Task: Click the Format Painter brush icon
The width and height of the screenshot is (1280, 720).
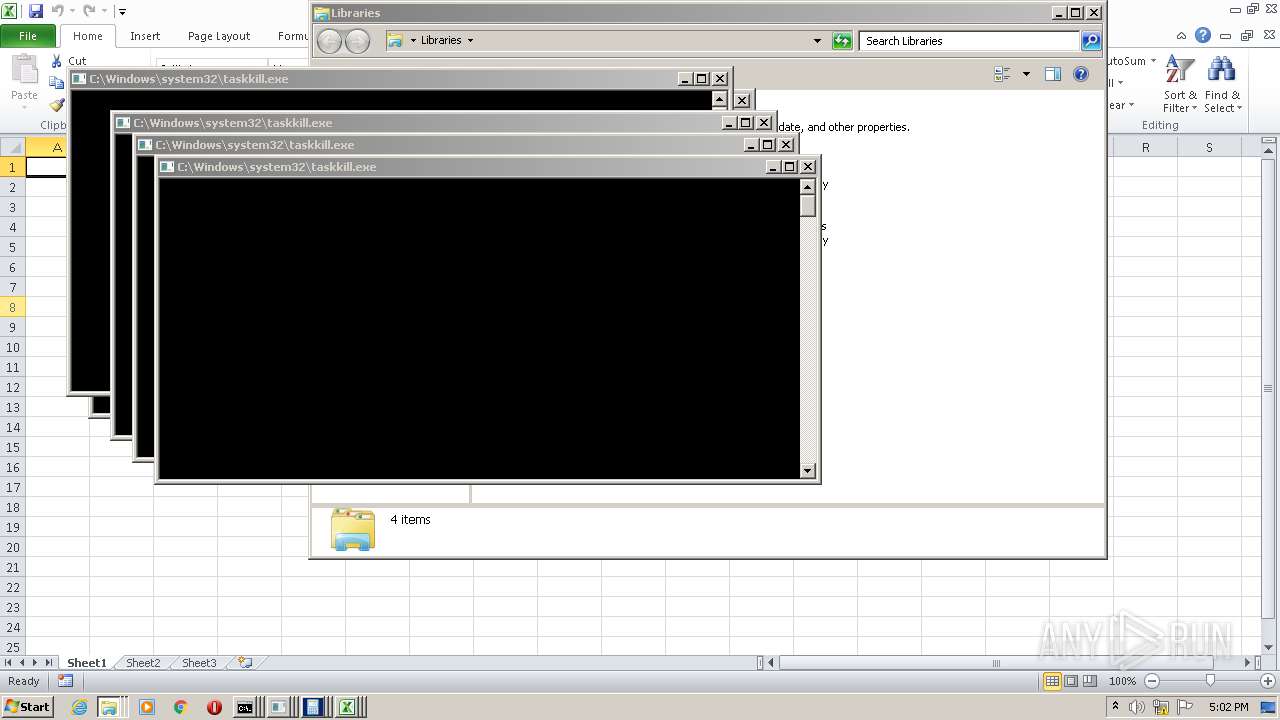Action: pos(57,105)
